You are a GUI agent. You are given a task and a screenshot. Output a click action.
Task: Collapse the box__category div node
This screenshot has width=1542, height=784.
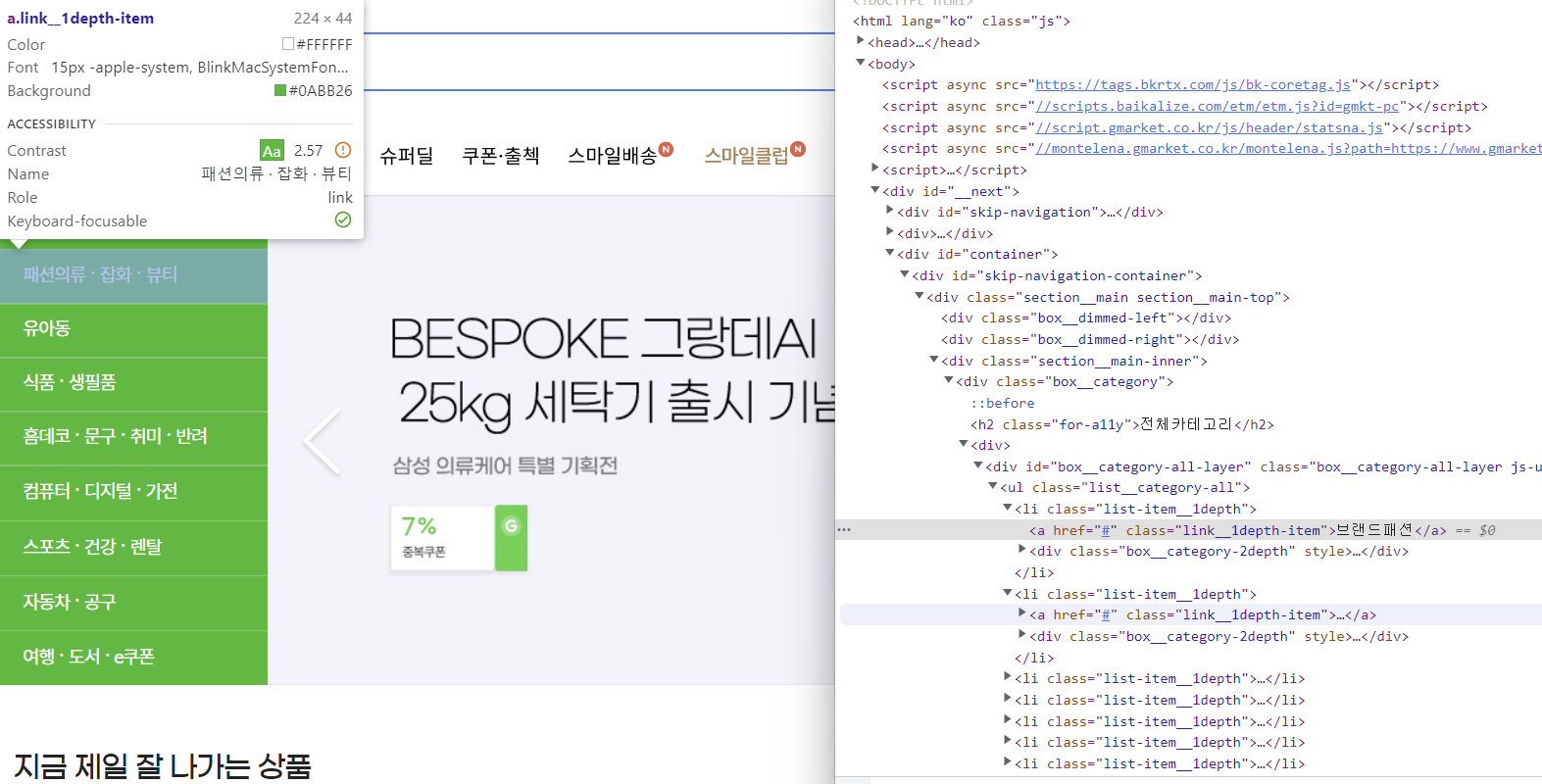949,380
